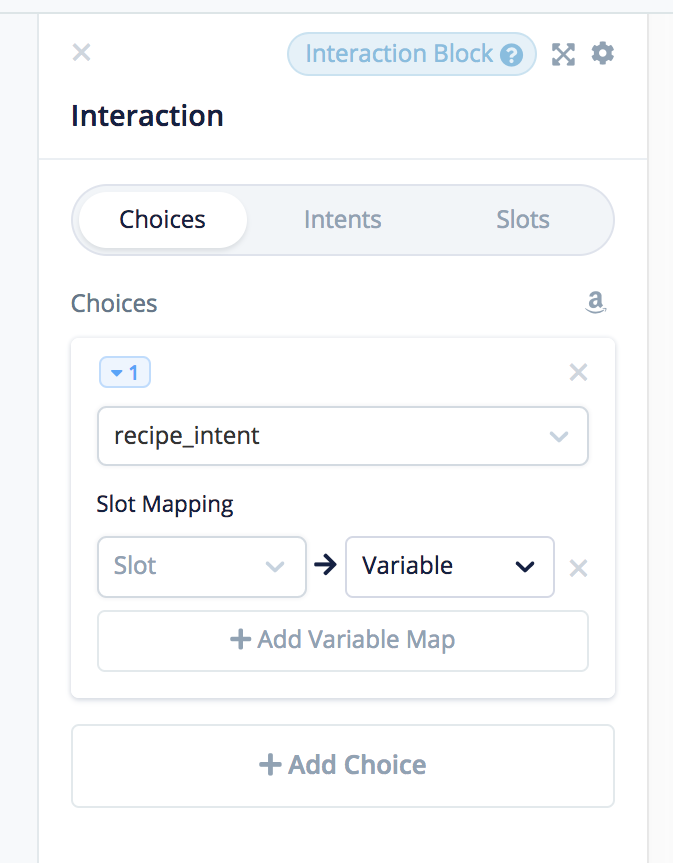
Task: Open block settings gear icon
Action: point(602,53)
